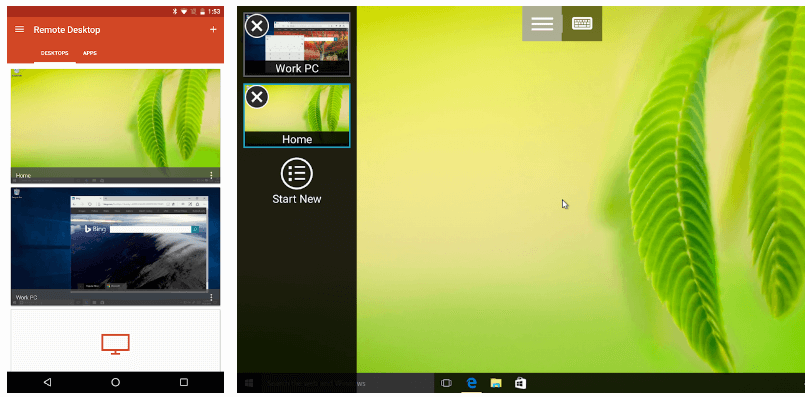This screenshot has height=397, width=805.
Task: Click the Bluetooth status bar icon
Action: click(x=175, y=11)
